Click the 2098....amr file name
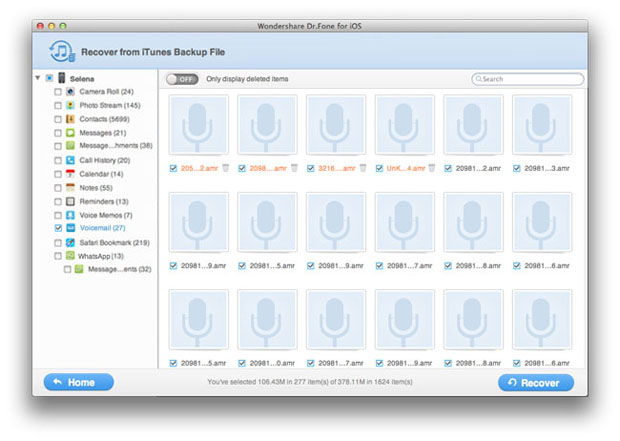Screen dimensions: 620x441 268,168
